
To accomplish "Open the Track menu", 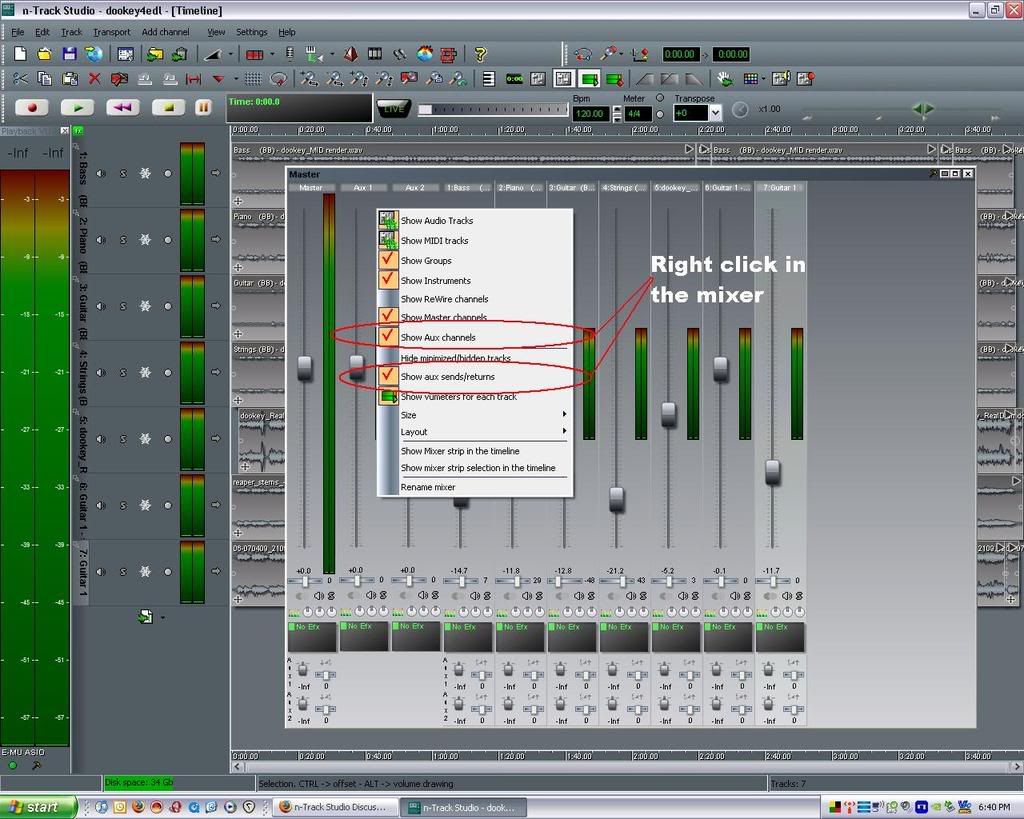I will point(72,31).
